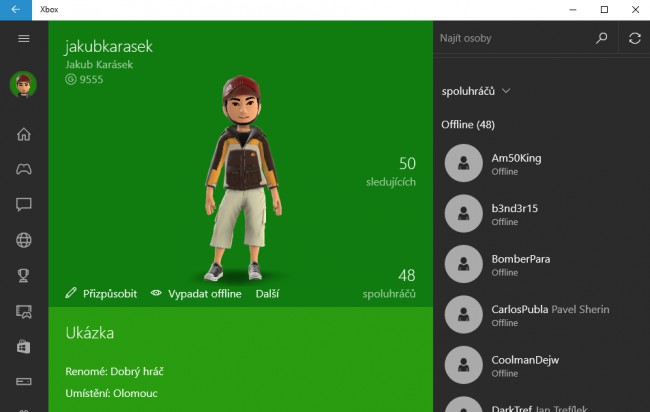Viewport: 650px width, 412px height.
Task: Open the Messages chat icon
Action: (24, 204)
